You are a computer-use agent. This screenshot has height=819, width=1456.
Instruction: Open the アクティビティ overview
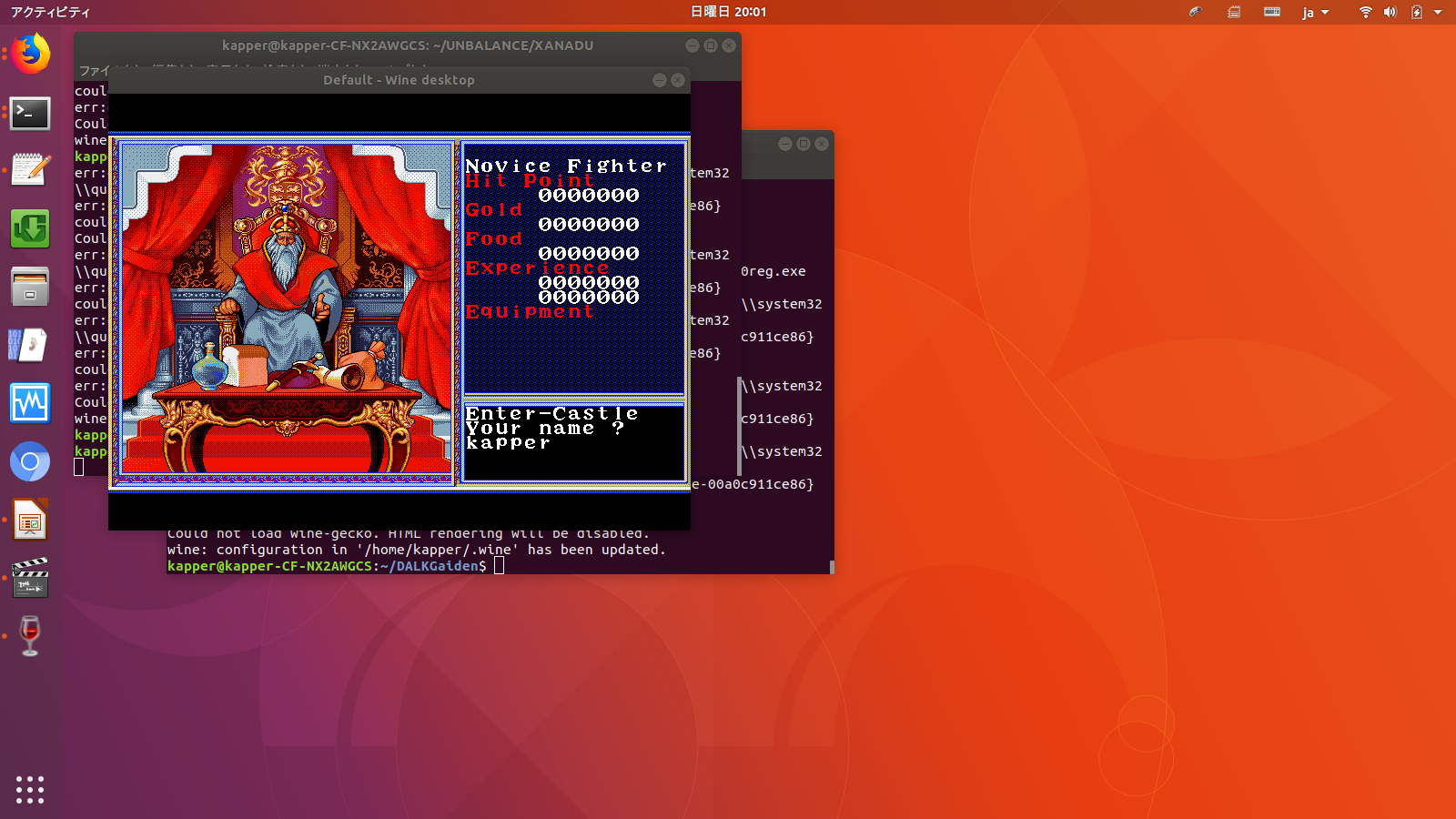click(50, 12)
